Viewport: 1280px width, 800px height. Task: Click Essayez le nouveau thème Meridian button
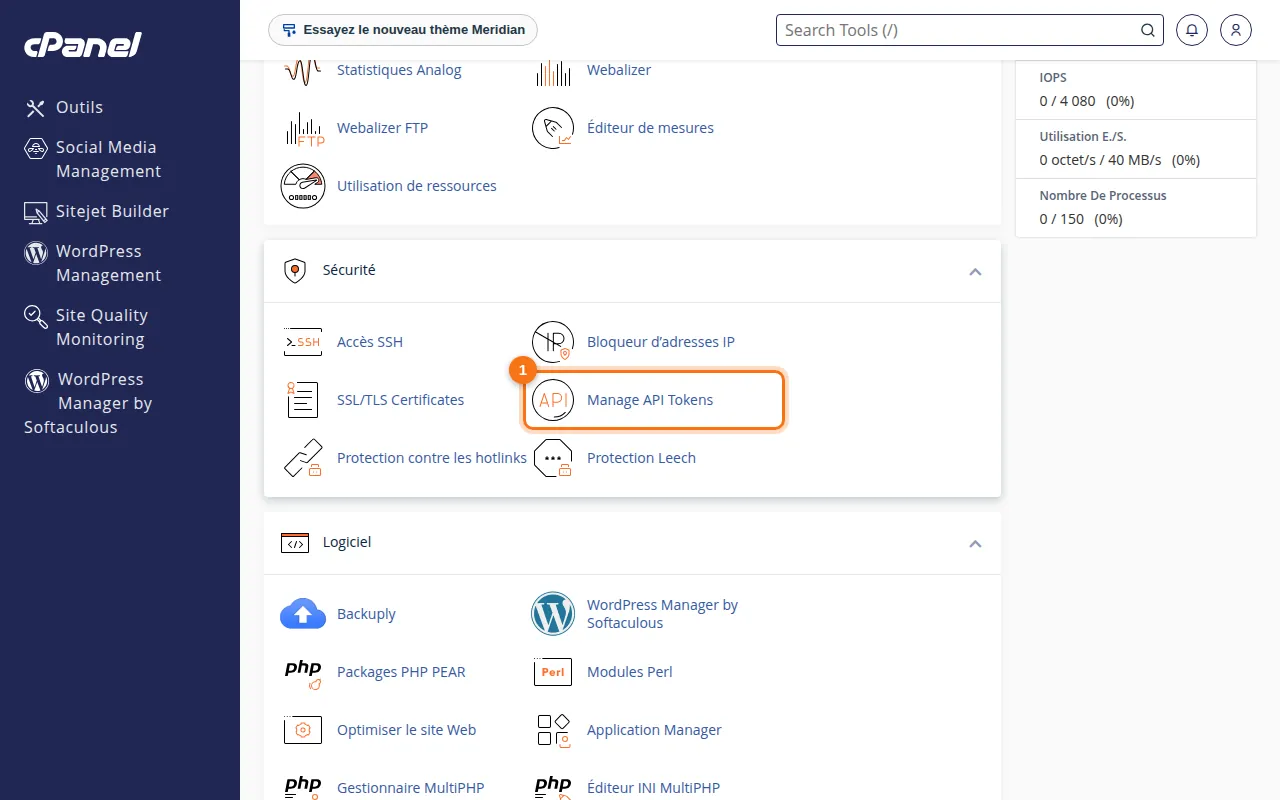403,30
